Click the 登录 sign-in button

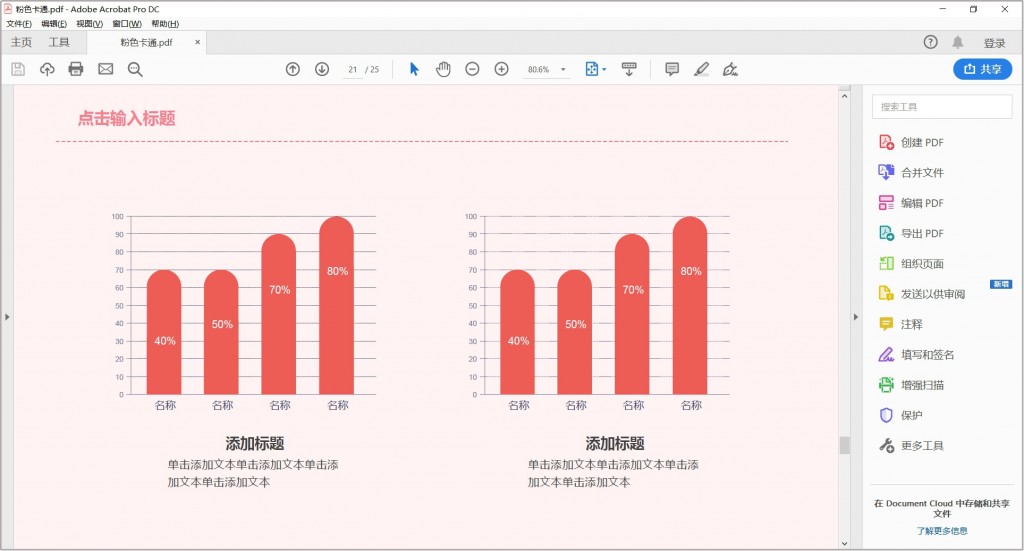tap(995, 43)
